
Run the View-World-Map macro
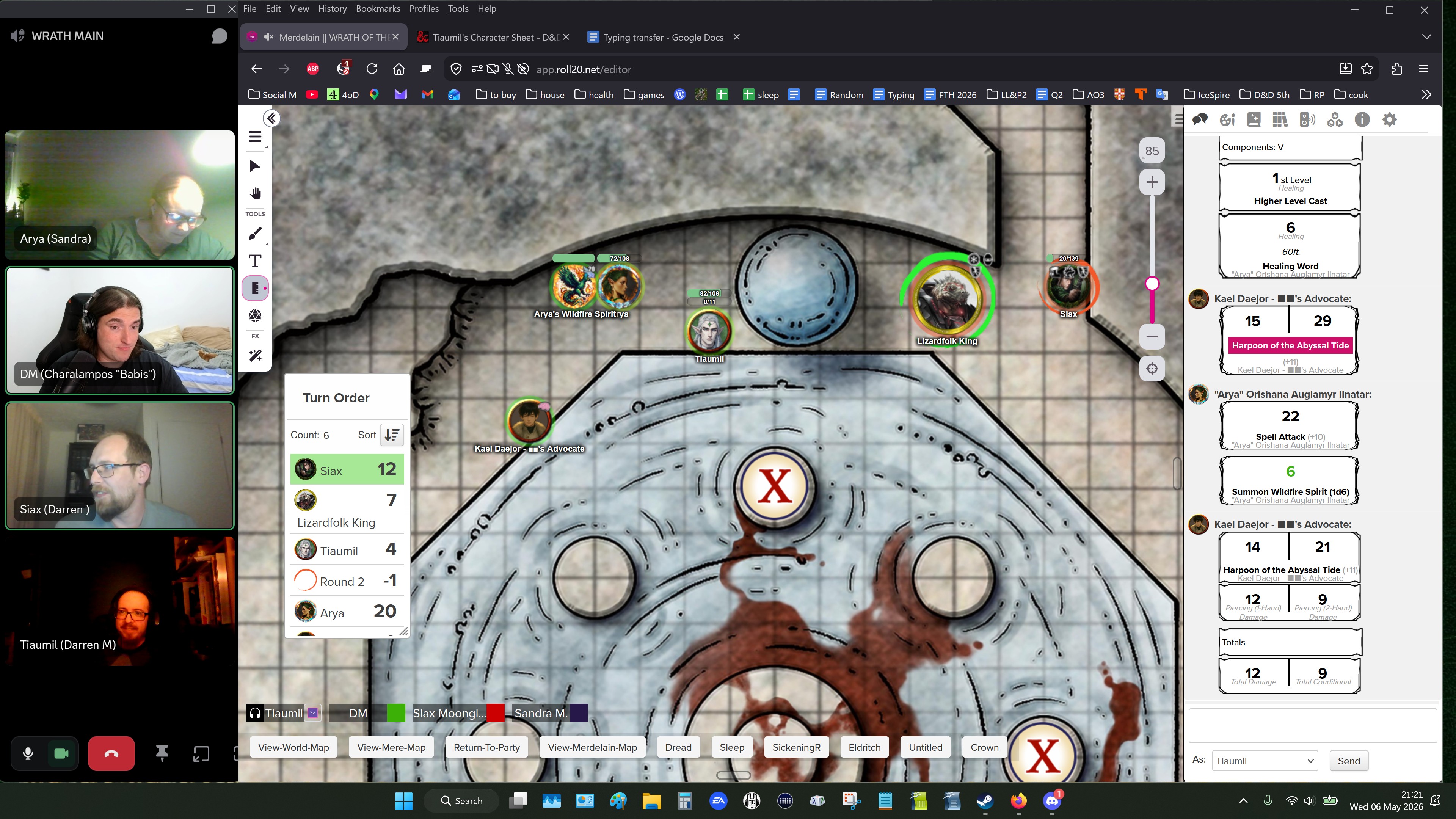[x=293, y=747]
